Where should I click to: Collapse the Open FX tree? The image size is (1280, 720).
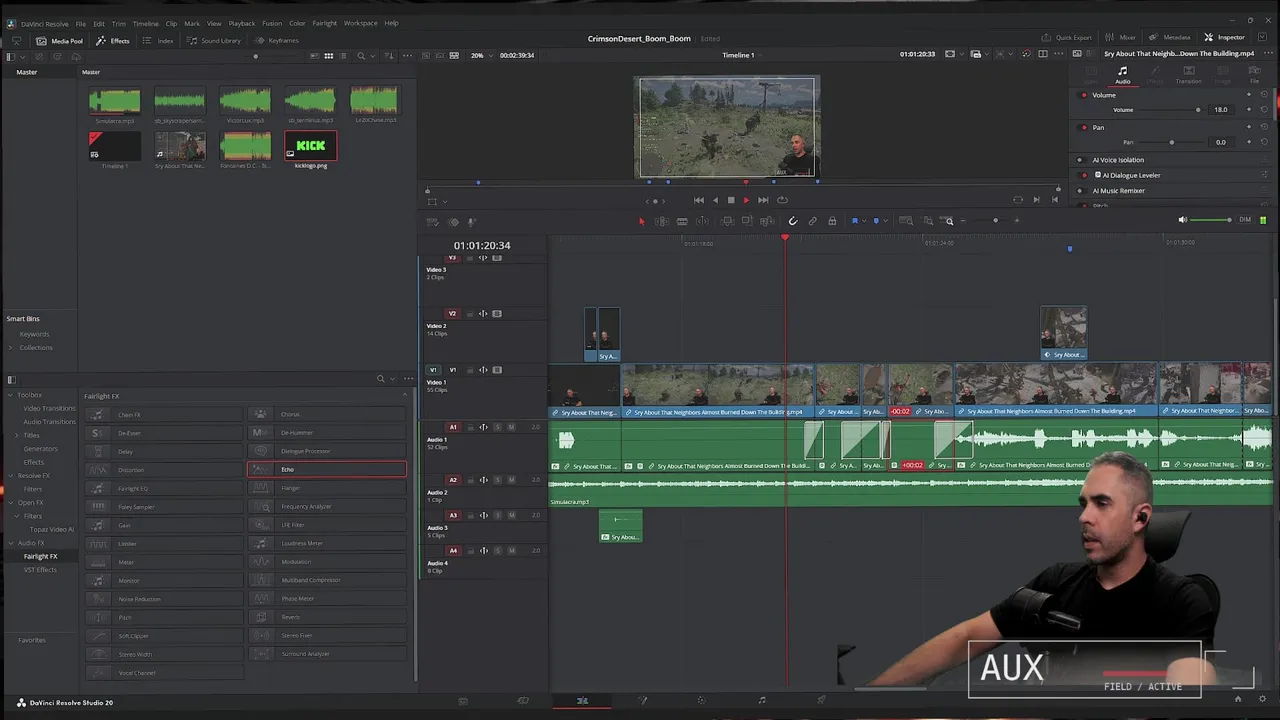click(10, 503)
